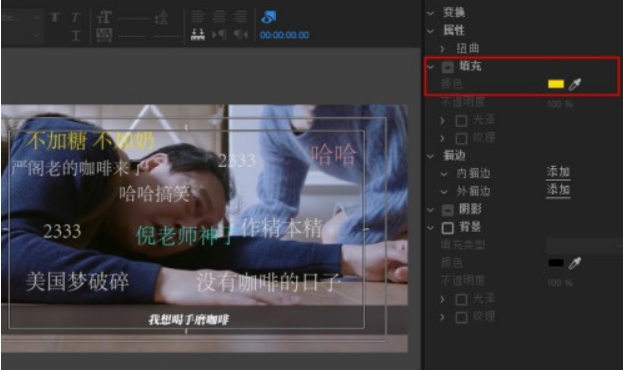The height and width of the screenshot is (370, 623).
Task: Toggle bold text style in title toolbar
Action: 54,17
